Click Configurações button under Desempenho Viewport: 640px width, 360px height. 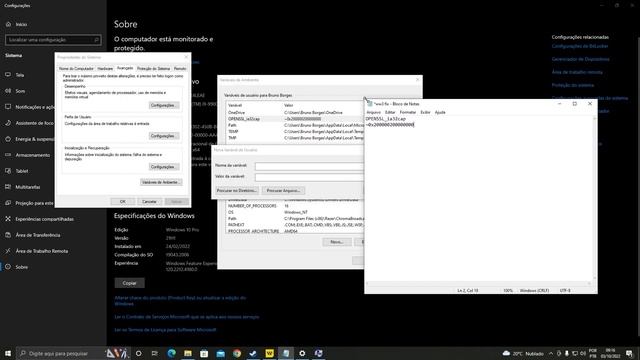coord(164,105)
